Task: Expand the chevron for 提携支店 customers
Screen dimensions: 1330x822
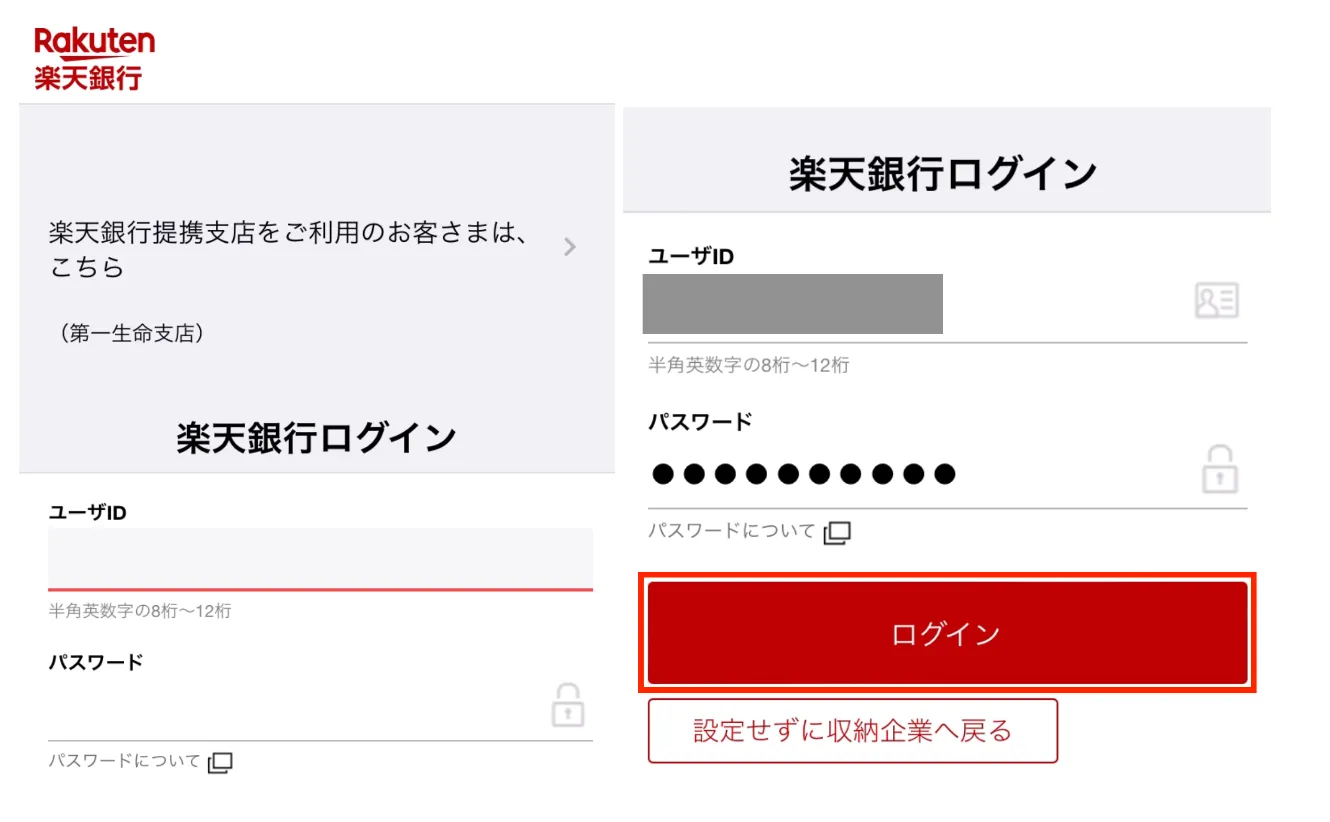Action: click(x=570, y=247)
